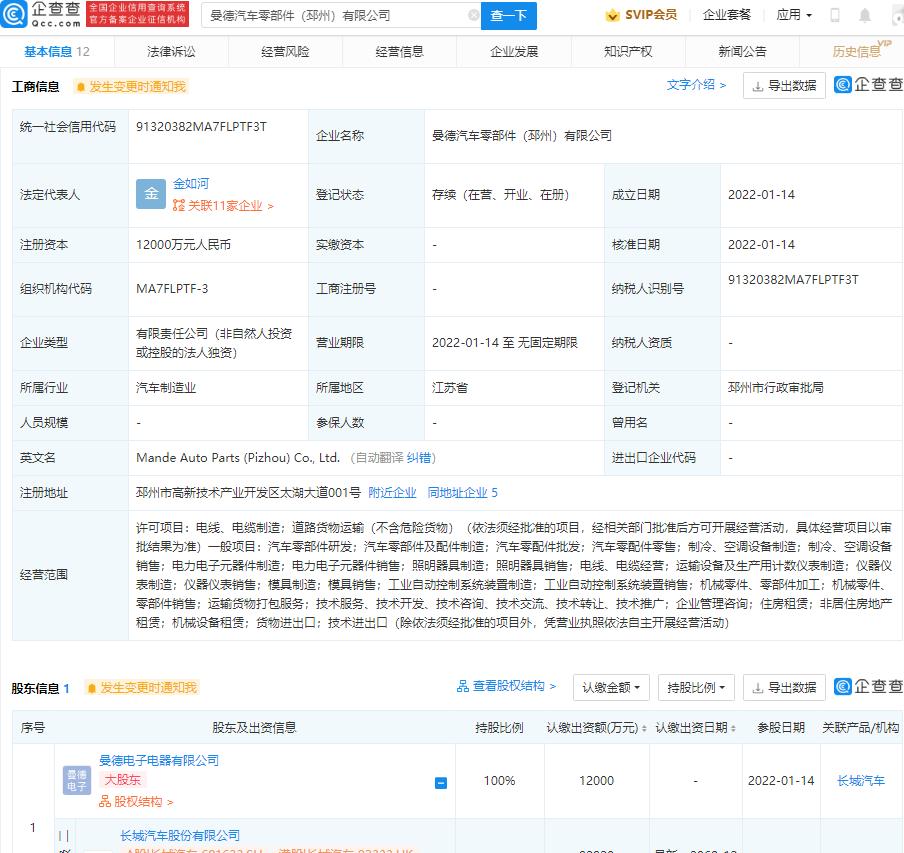This screenshot has width=904, height=853.
Task: Open the 附近企业 link
Action: [x=392, y=493]
